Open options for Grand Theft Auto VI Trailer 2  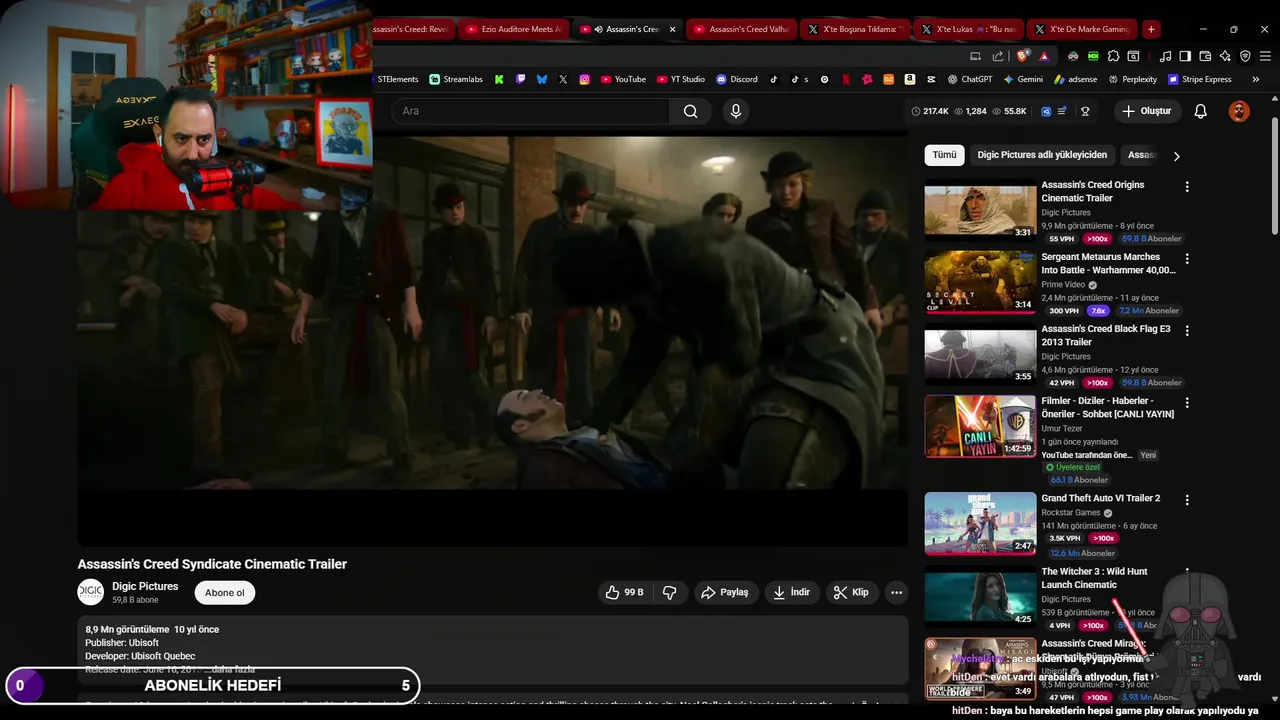pos(1187,500)
